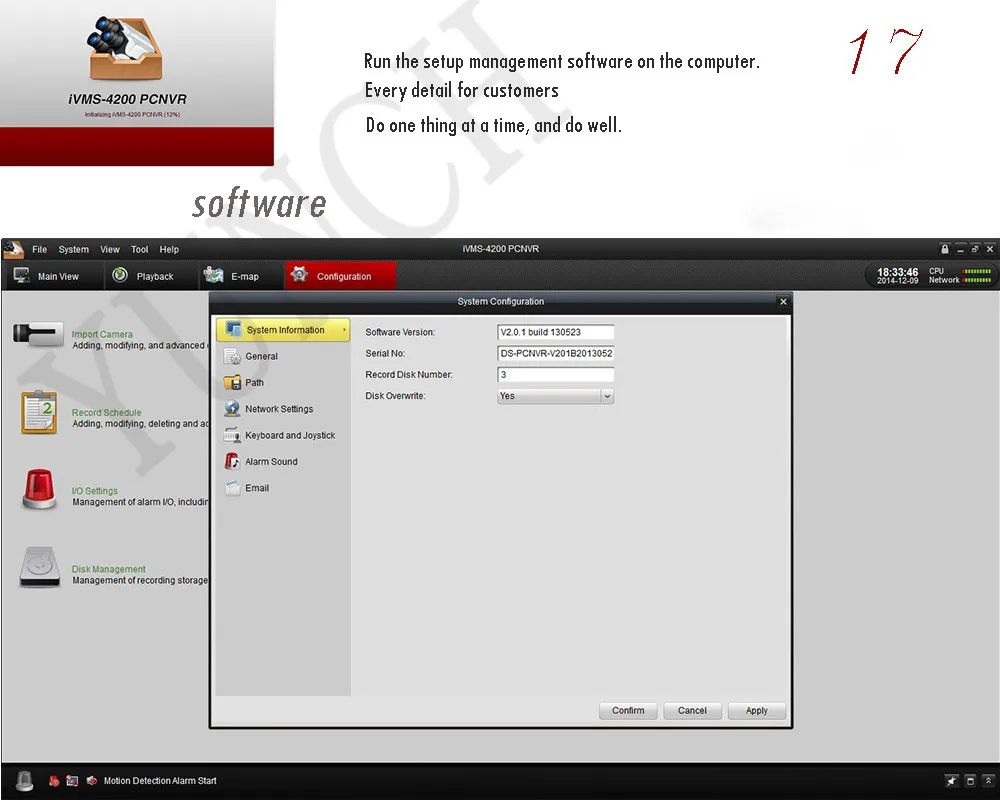Open the Help menu
This screenshot has height=800, width=1000.
click(x=169, y=249)
